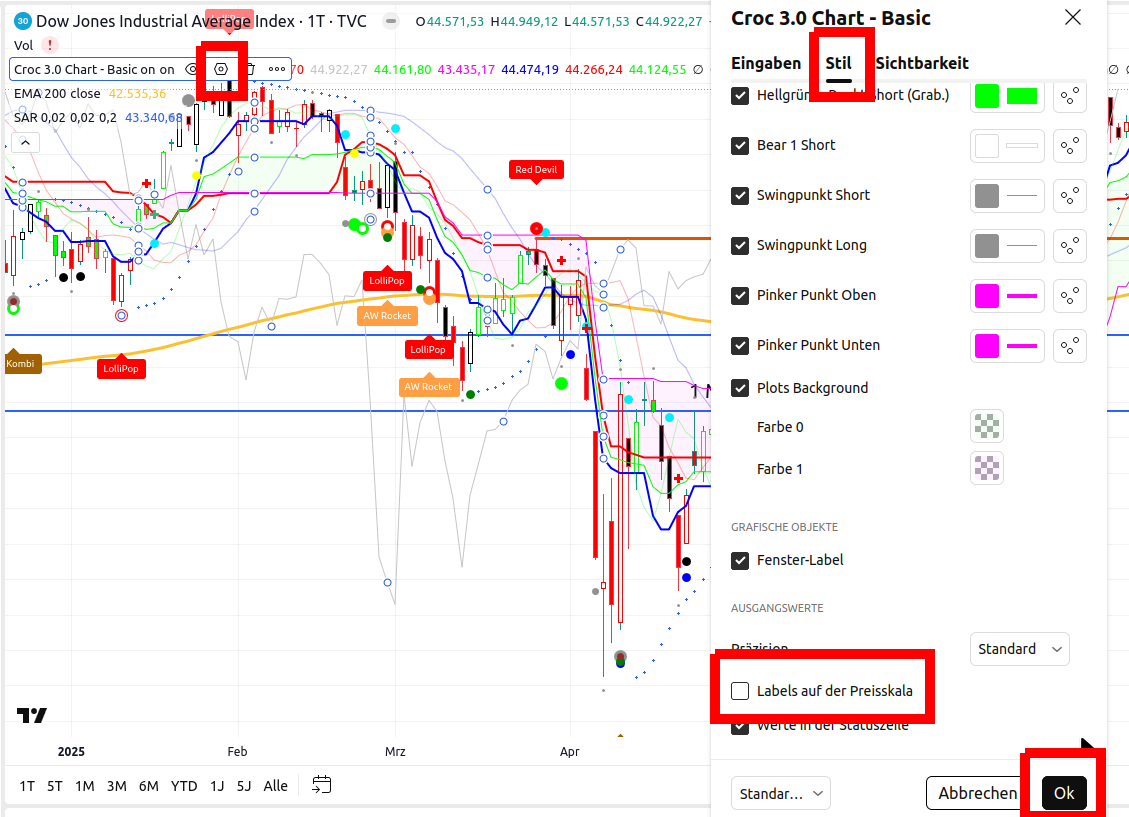This screenshot has width=1129, height=817.
Task: Hide Croc 3.0 indicator via eye icon
Action: point(193,70)
